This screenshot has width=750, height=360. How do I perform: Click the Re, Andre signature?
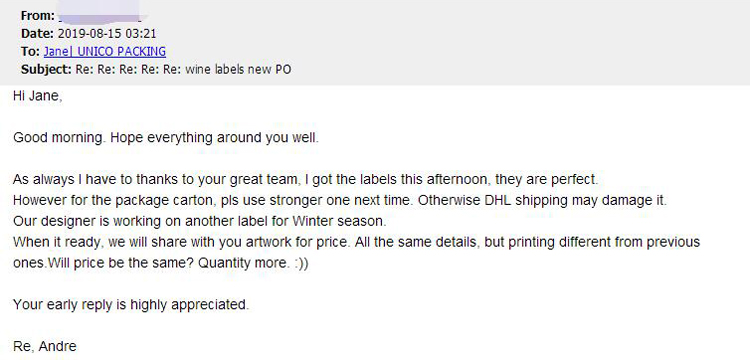coord(44,346)
